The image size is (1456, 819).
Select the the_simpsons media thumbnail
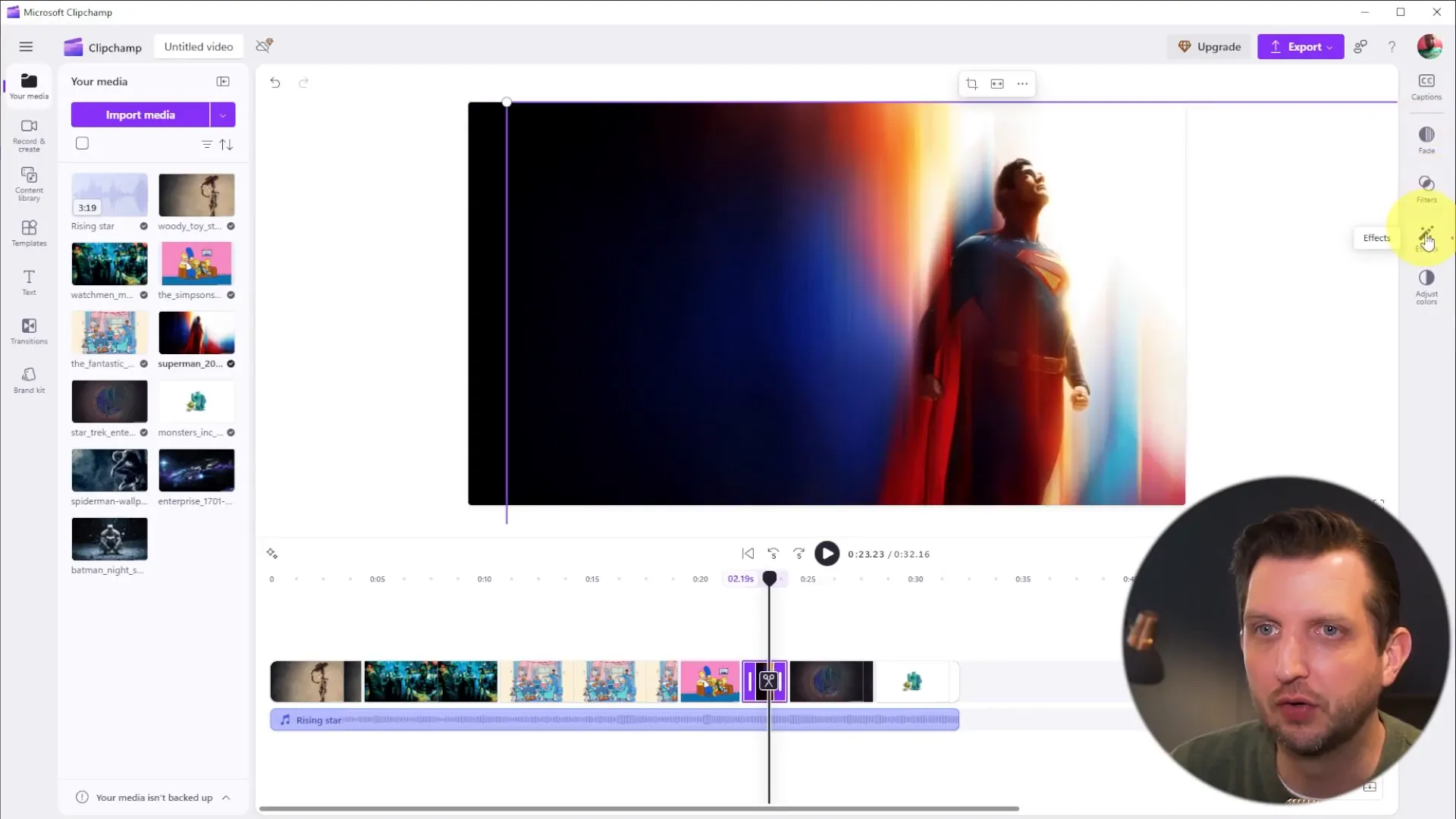[x=196, y=264]
